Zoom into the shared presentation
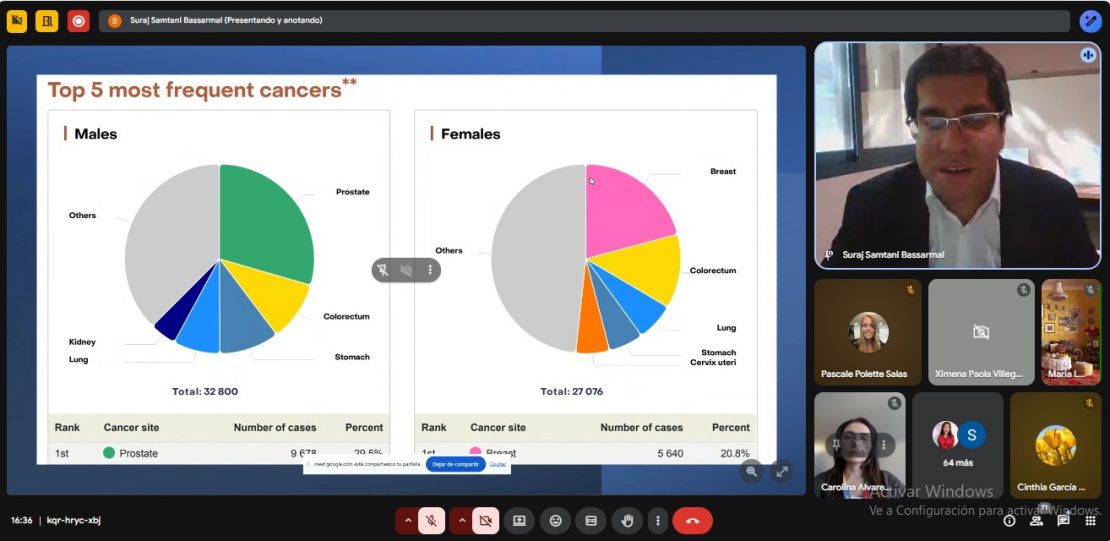 point(752,471)
